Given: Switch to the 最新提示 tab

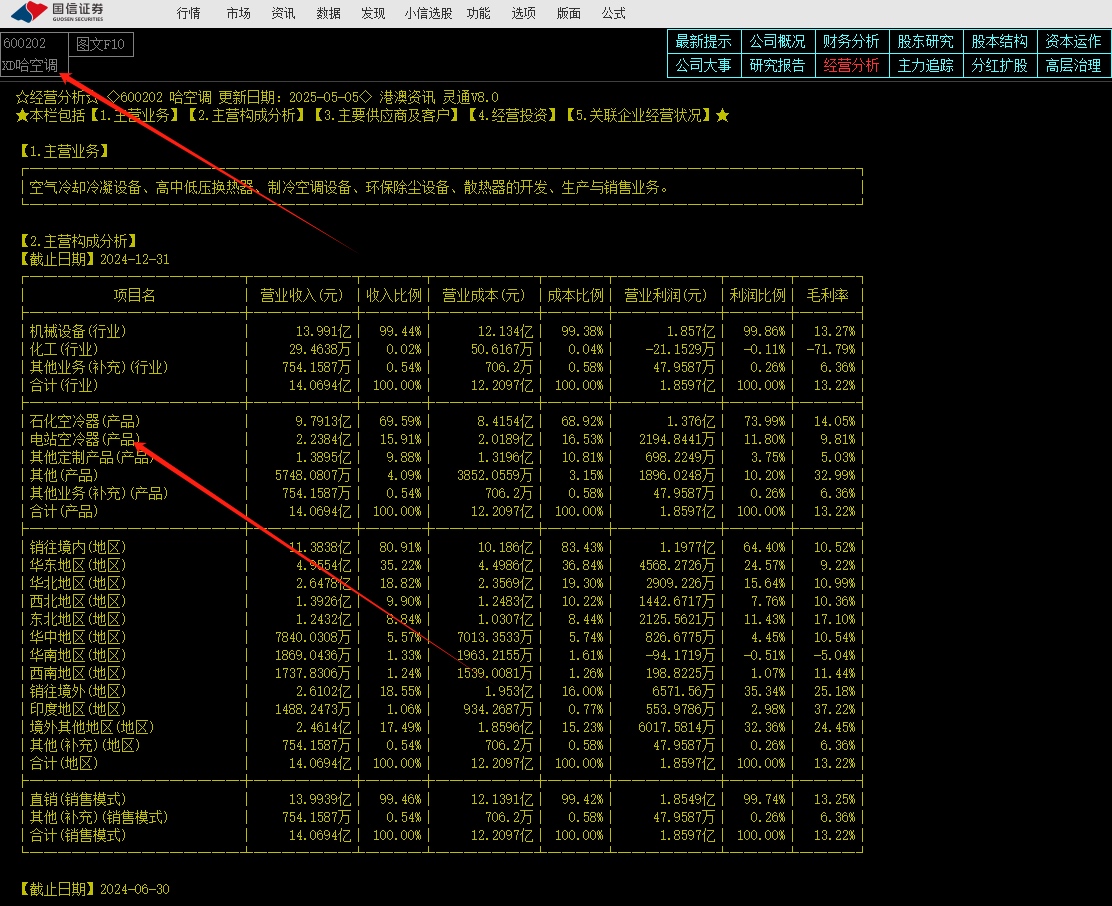Looking at the screenshot, I should (704, 41).
